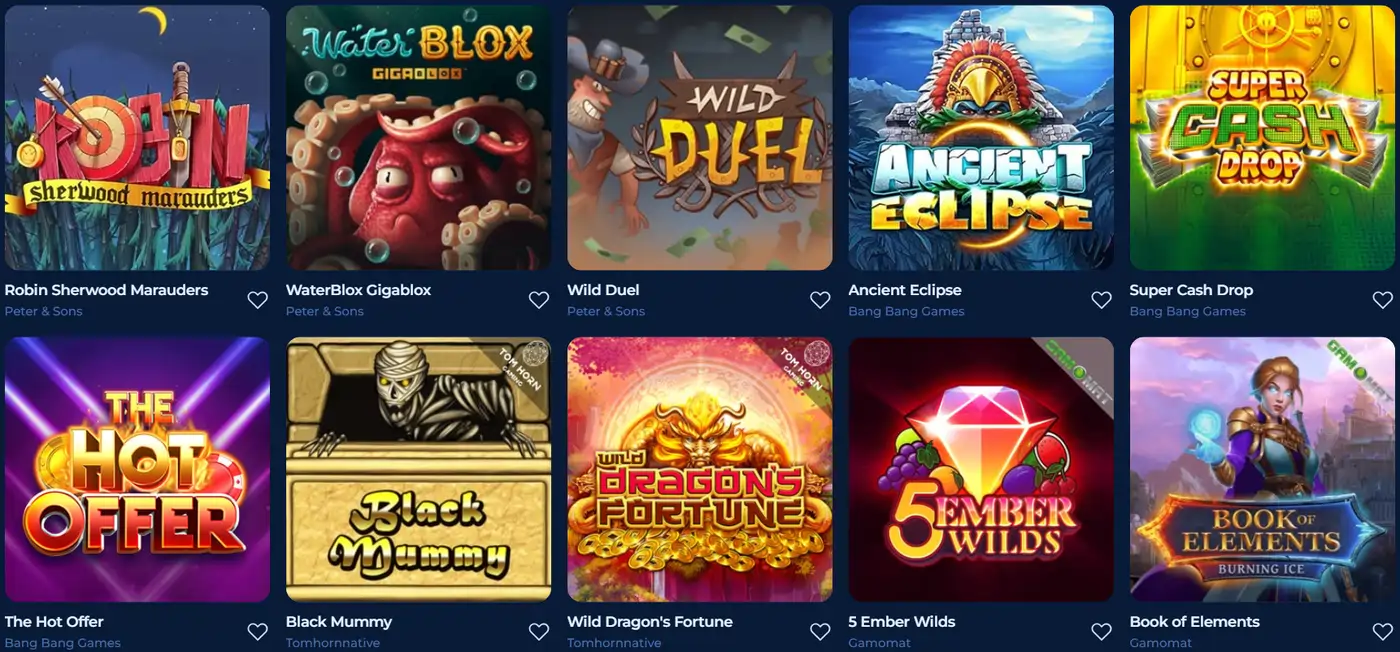Click the Super Cash Drop title link
Viewport: 1400px width, 652px height.
tap(1191, 290)
